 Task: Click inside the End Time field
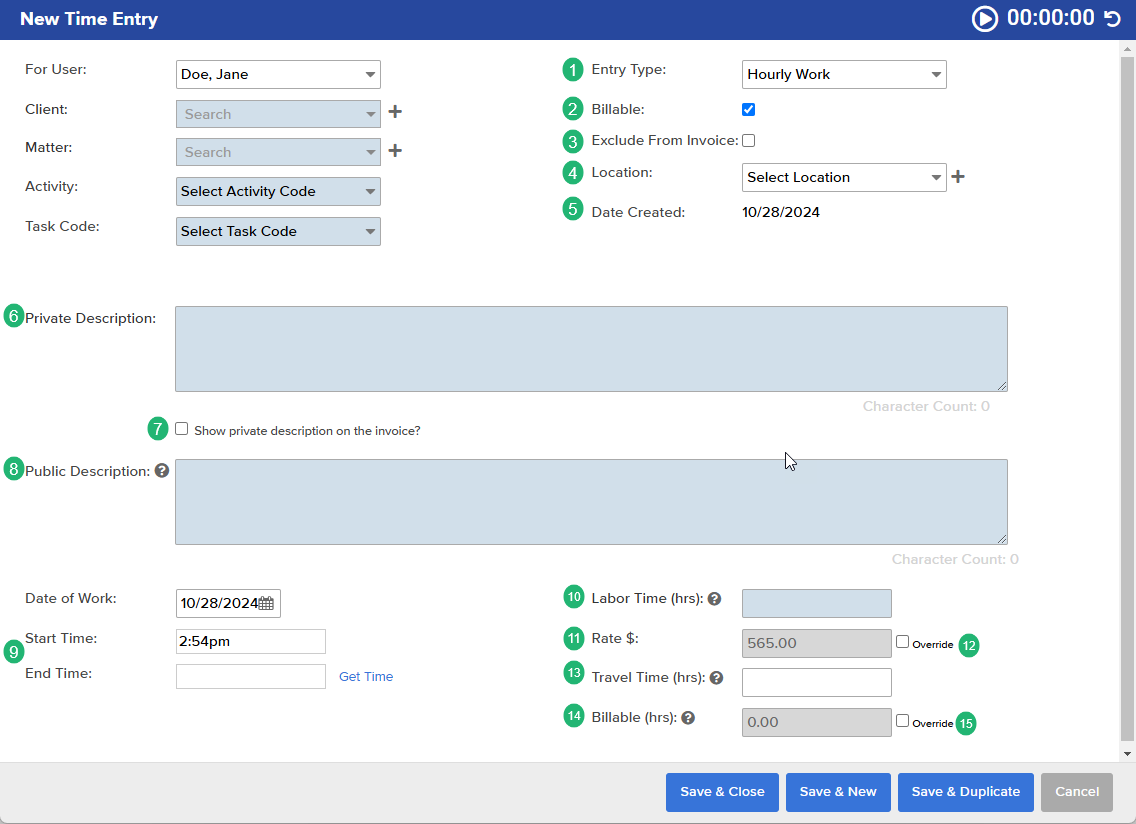point(250,676)
